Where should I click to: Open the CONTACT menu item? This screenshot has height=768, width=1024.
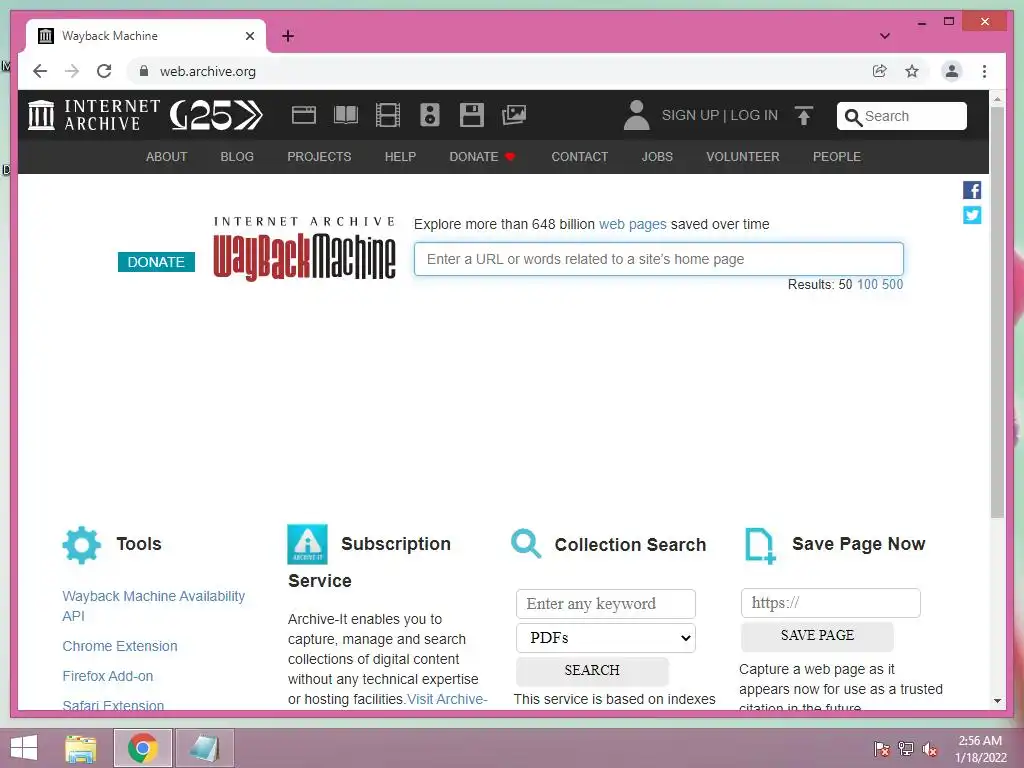[579, 157]
